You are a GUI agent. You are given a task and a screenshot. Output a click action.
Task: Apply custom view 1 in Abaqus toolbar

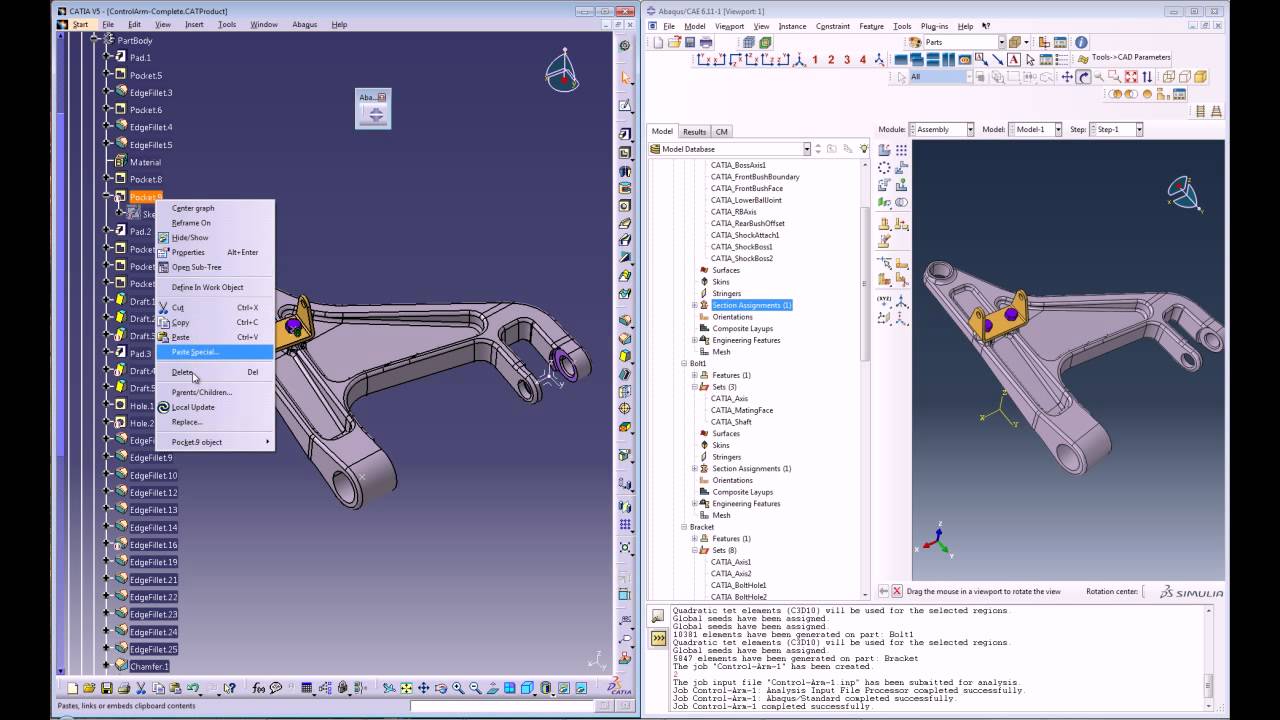(815, 60)
